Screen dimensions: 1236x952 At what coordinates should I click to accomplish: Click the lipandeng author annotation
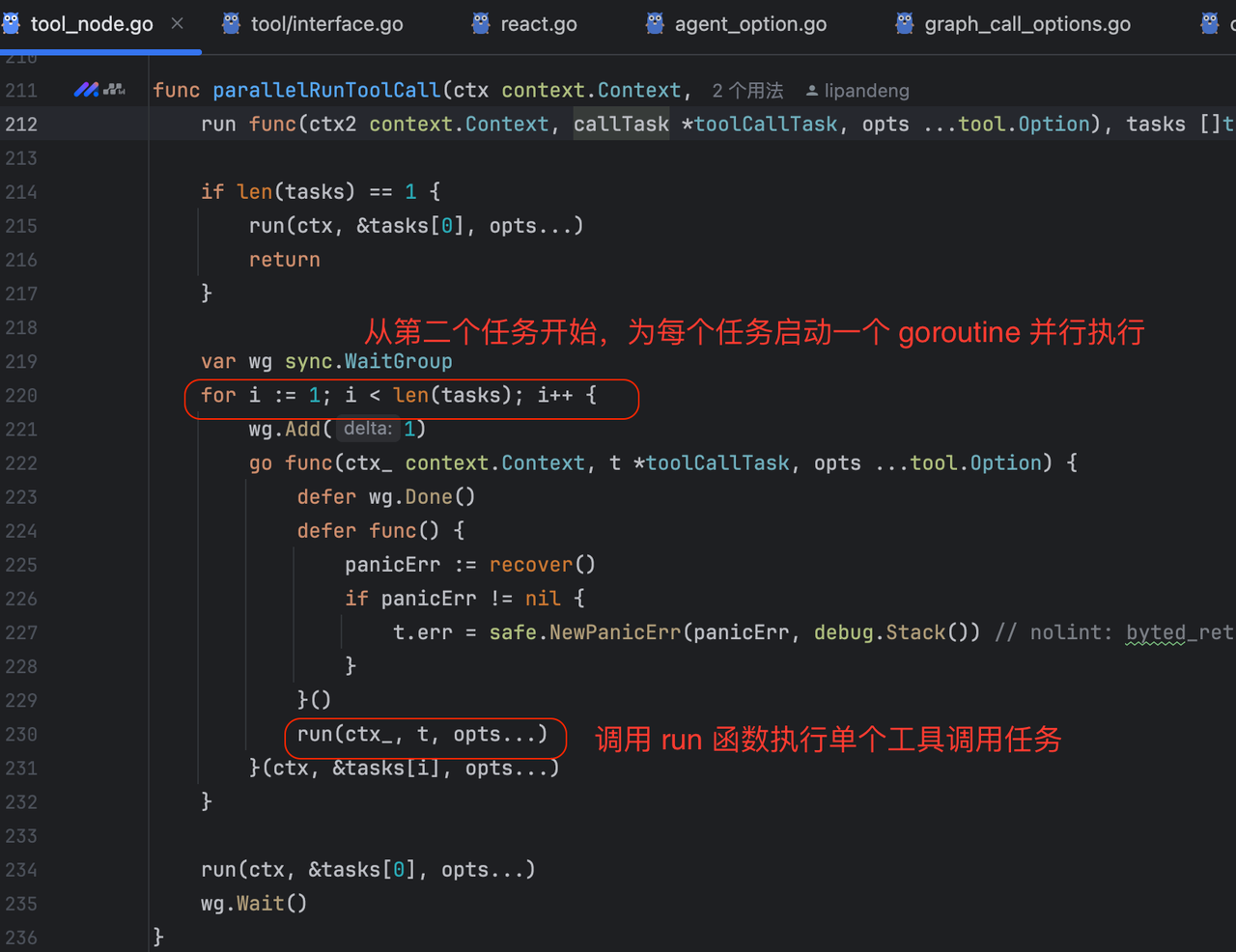tap(866, 91)
